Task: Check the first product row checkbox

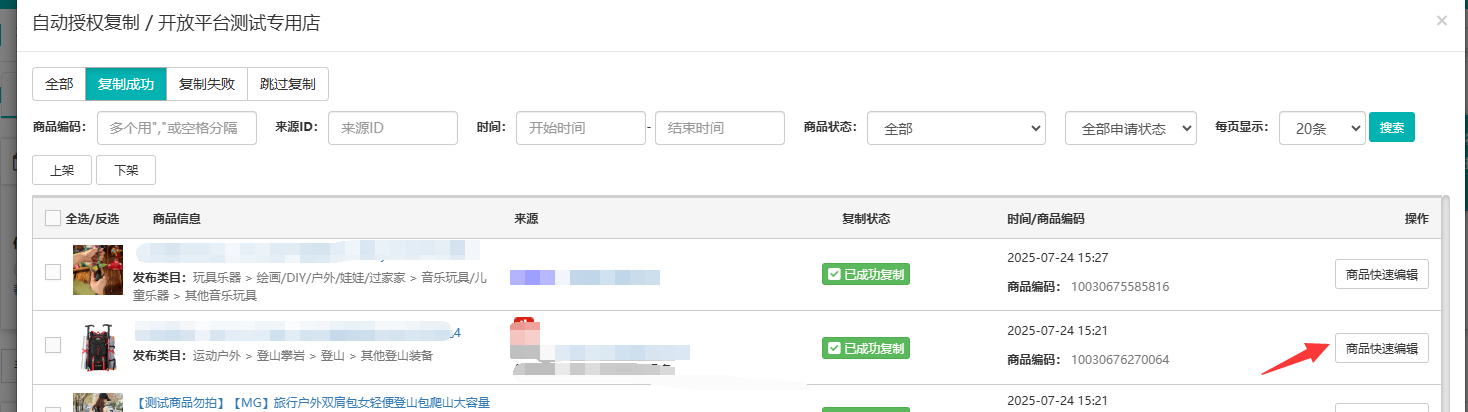Action: pyautogui.click(x=53, y=271)
